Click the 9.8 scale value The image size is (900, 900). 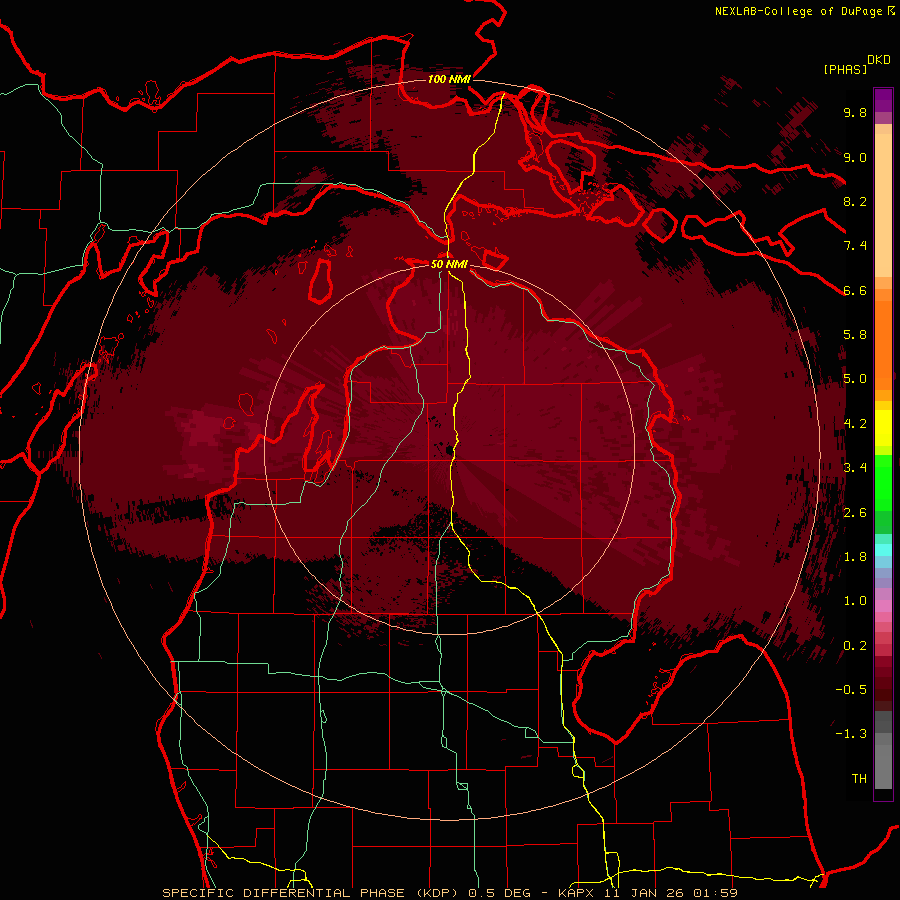[x=855, y=112]
